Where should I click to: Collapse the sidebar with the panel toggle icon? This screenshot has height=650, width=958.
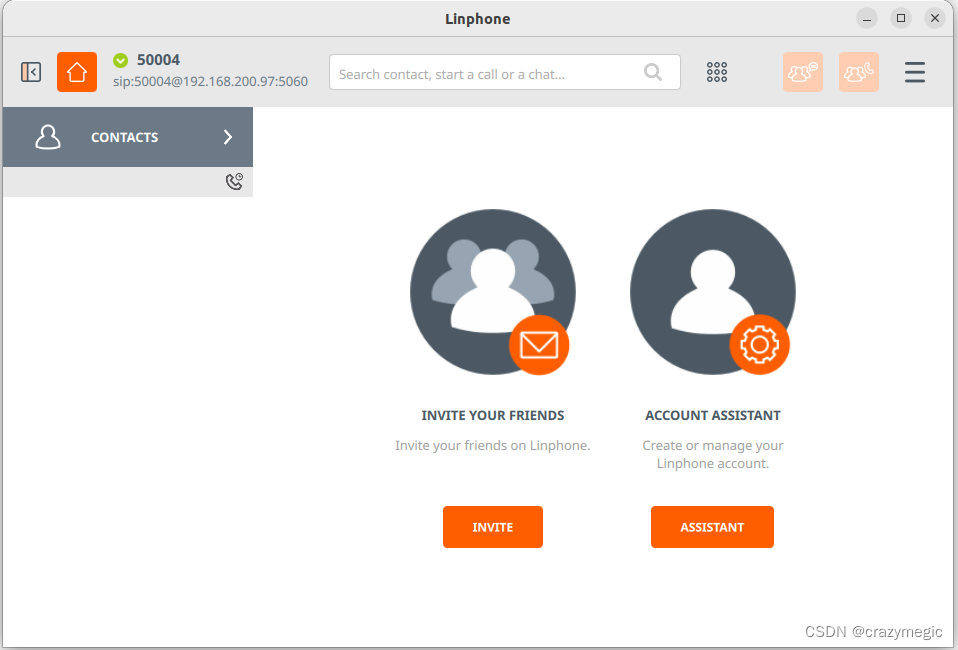31,72
